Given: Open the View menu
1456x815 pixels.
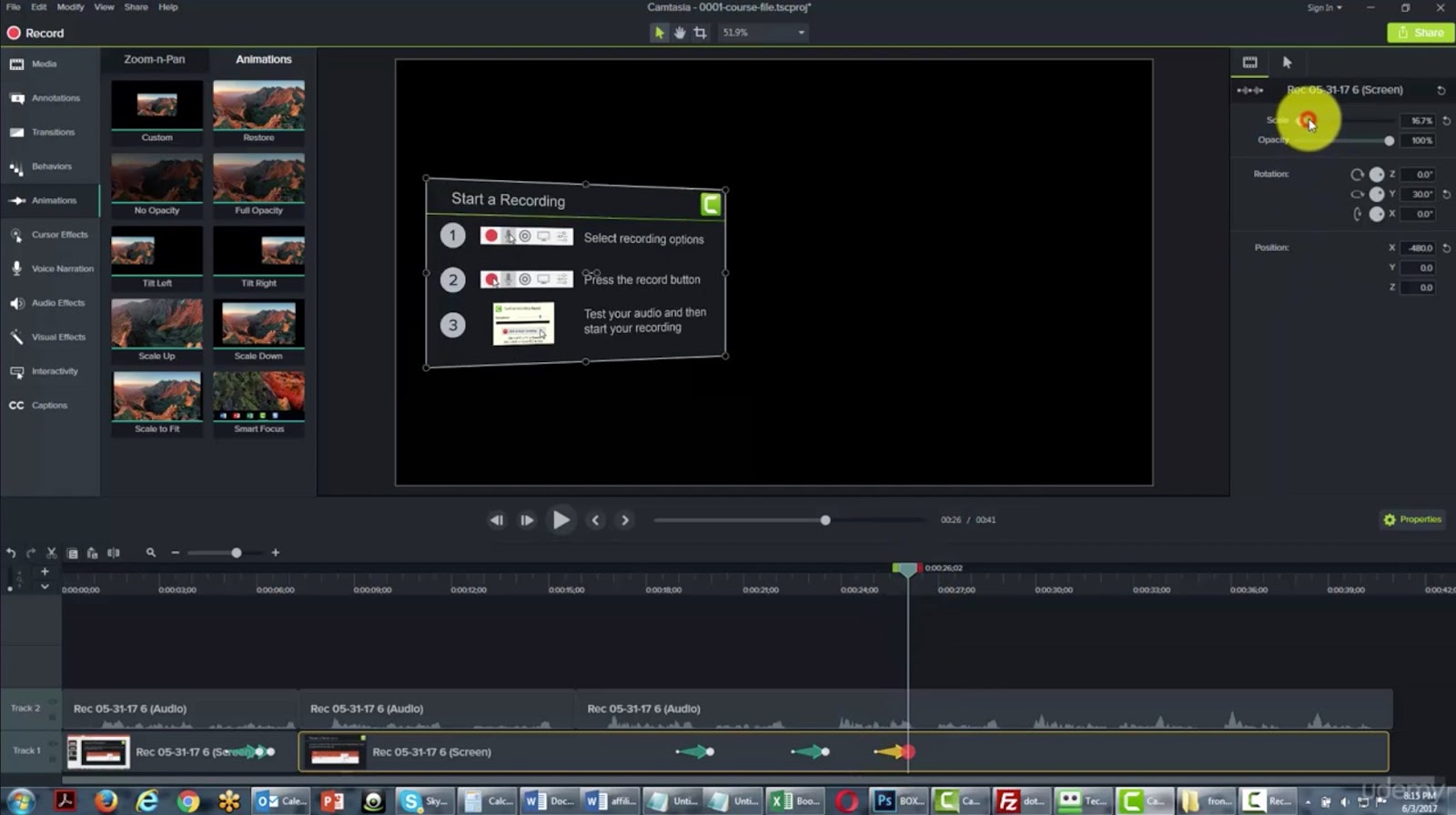Looking at the screenshot, I should [x=104, y=7].
